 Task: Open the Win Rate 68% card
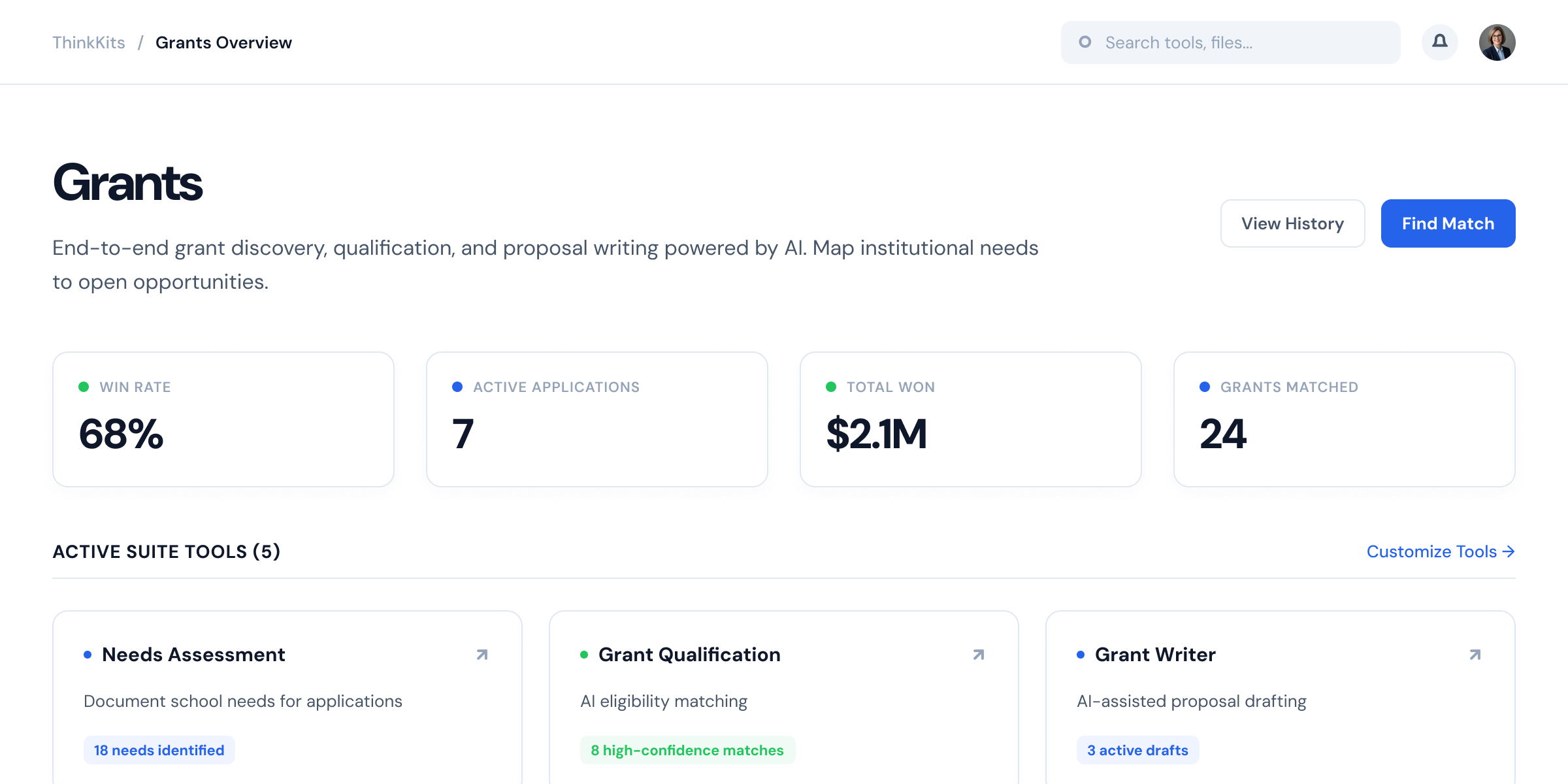[223, 419]
